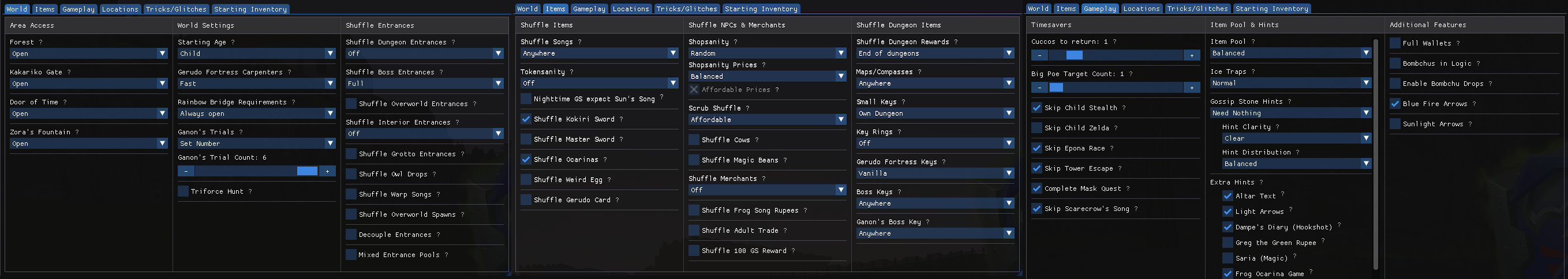The height and width of the screenshot is (279, 1568).
Task: Open the Item Pool dropdown set to Balanced
Action: coord(1290,54)
